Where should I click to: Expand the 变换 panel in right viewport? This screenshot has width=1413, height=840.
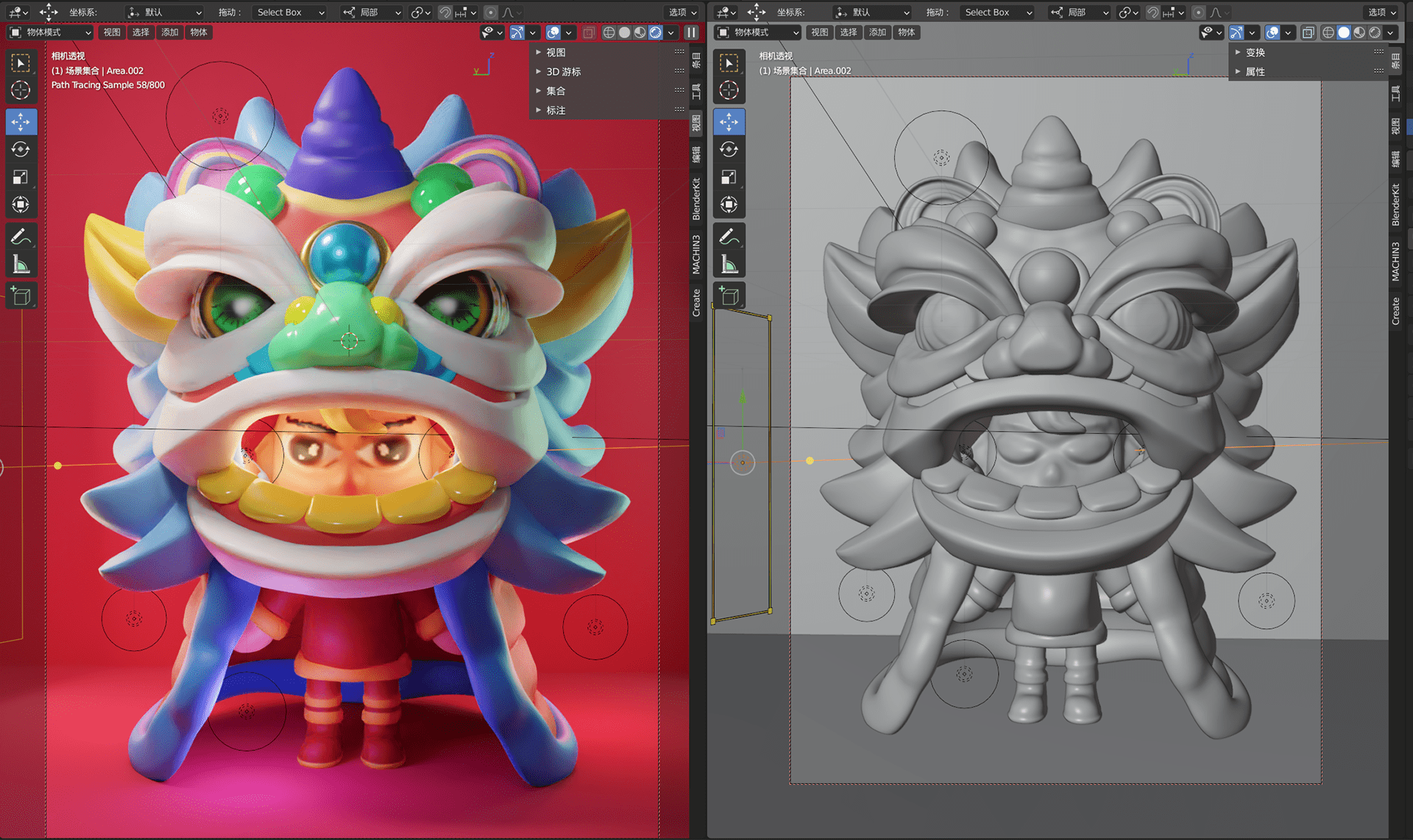point(1256,52)
